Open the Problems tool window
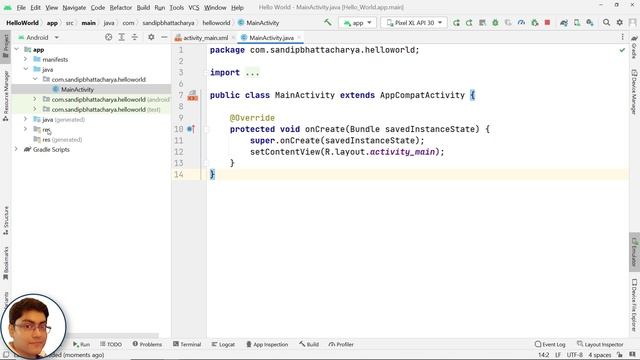640x360 pixels. click(147, 344)
